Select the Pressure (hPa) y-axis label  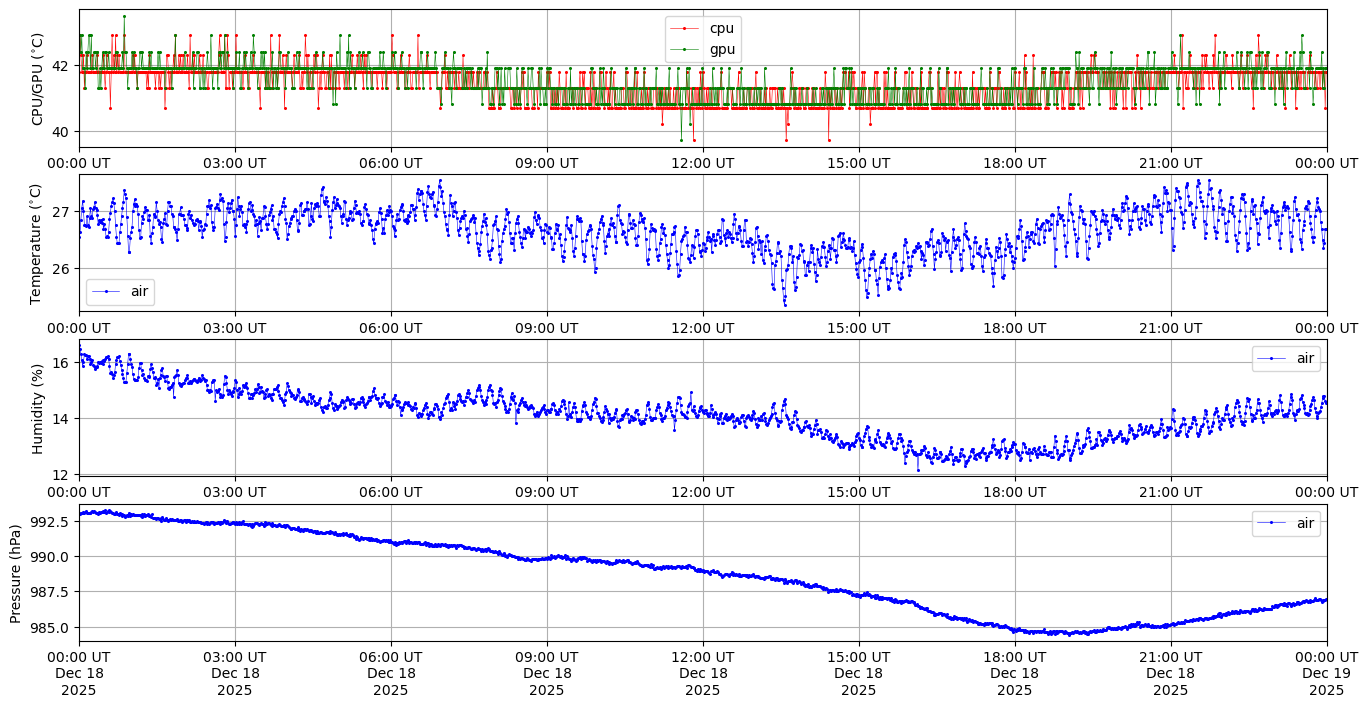[x=16, y=573]
